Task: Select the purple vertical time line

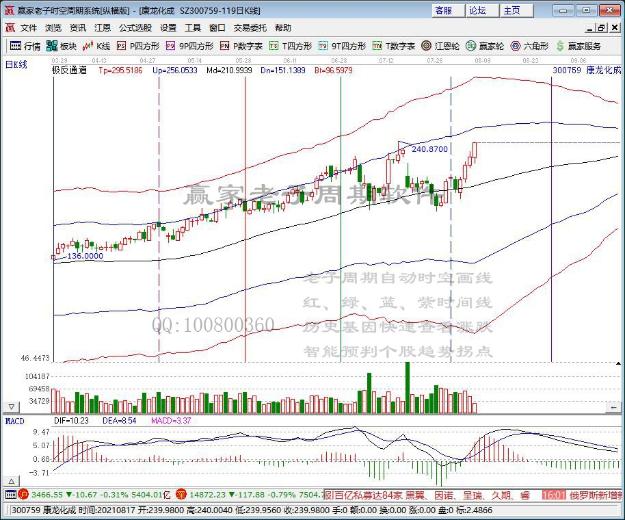Action: click(x=551, y=219)
